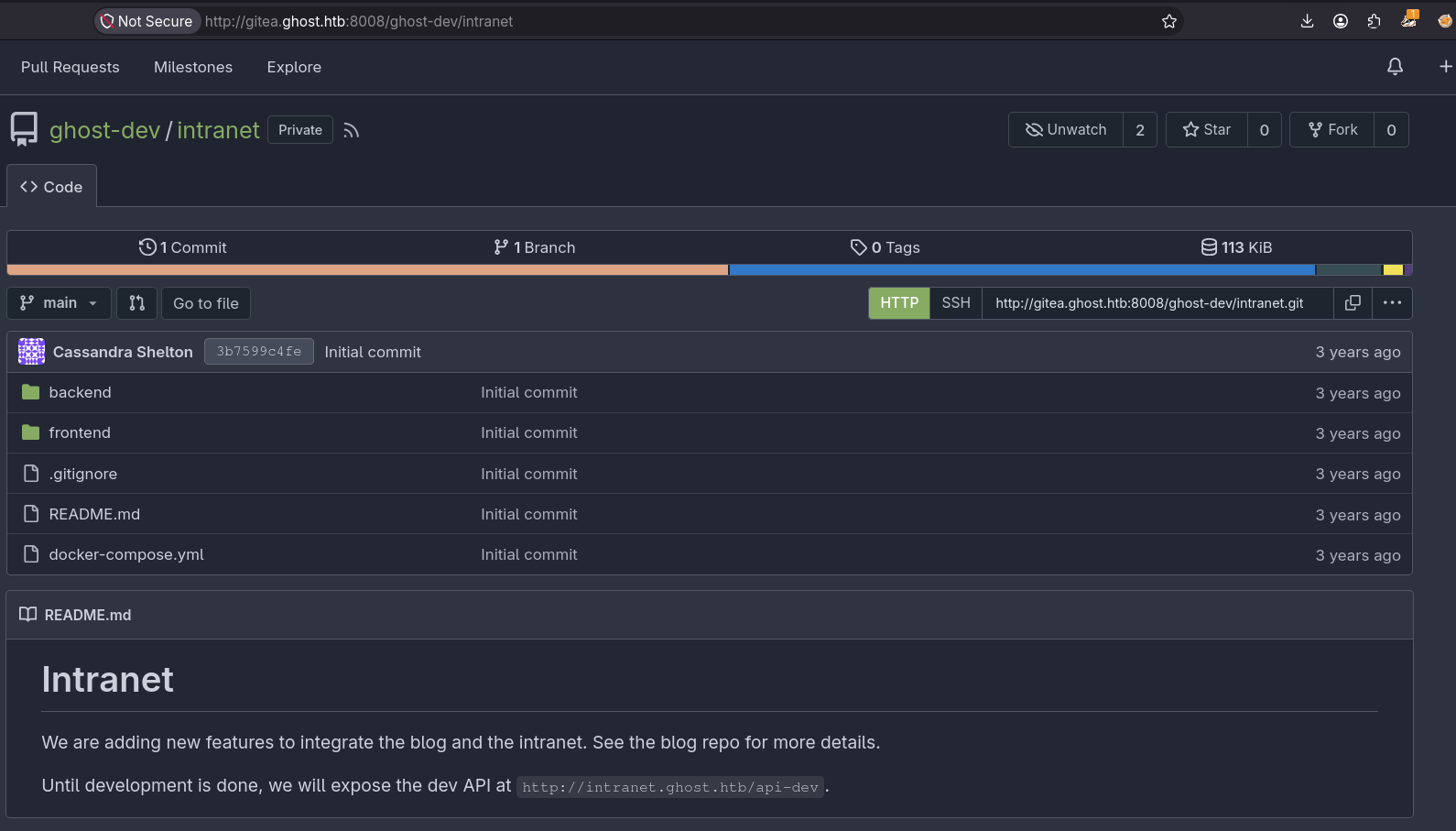
Task: Open the Code tab
Action: pyautogui.click(x=51, y=187)
